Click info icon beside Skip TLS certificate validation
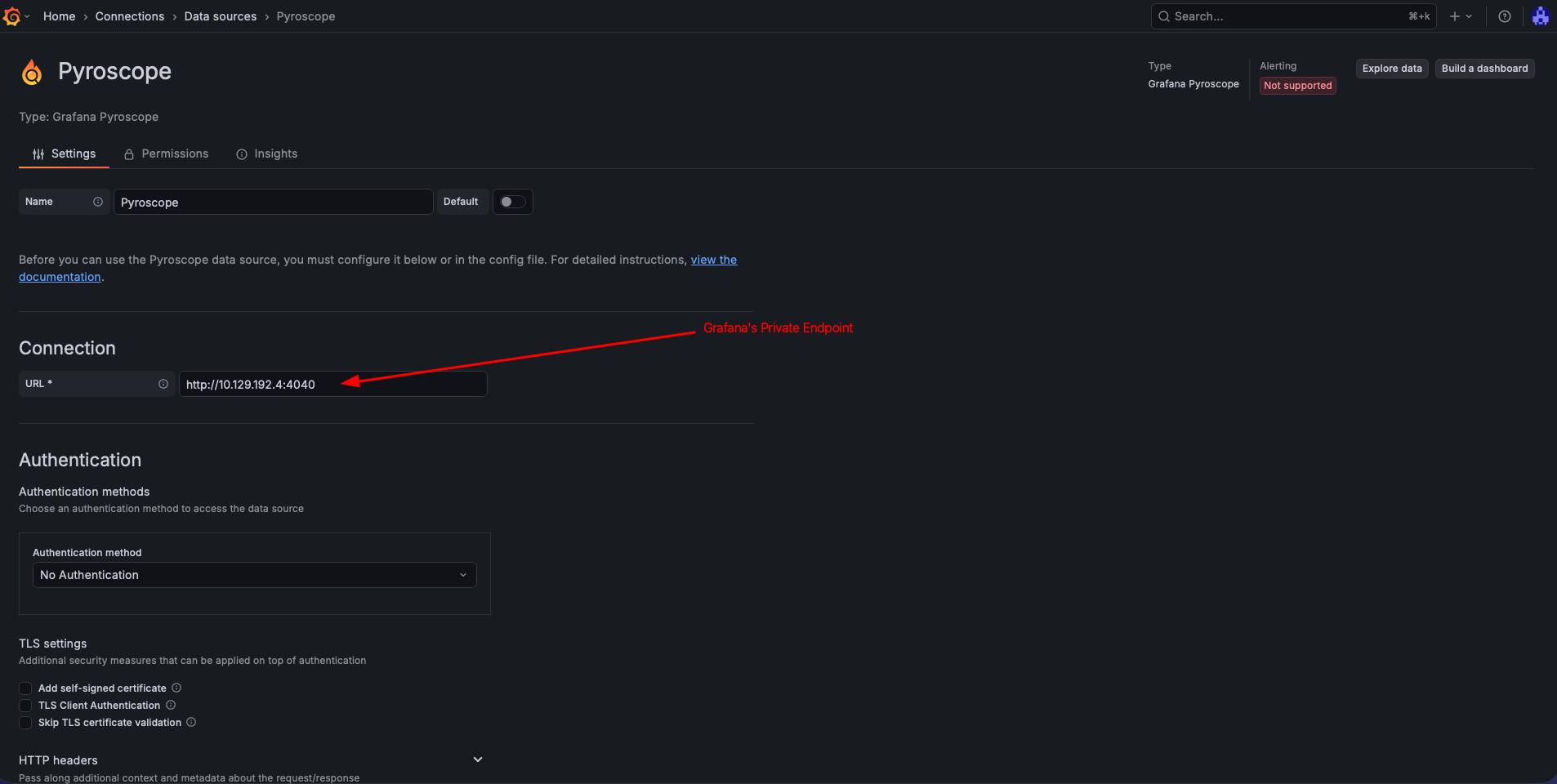 point(191,722)
